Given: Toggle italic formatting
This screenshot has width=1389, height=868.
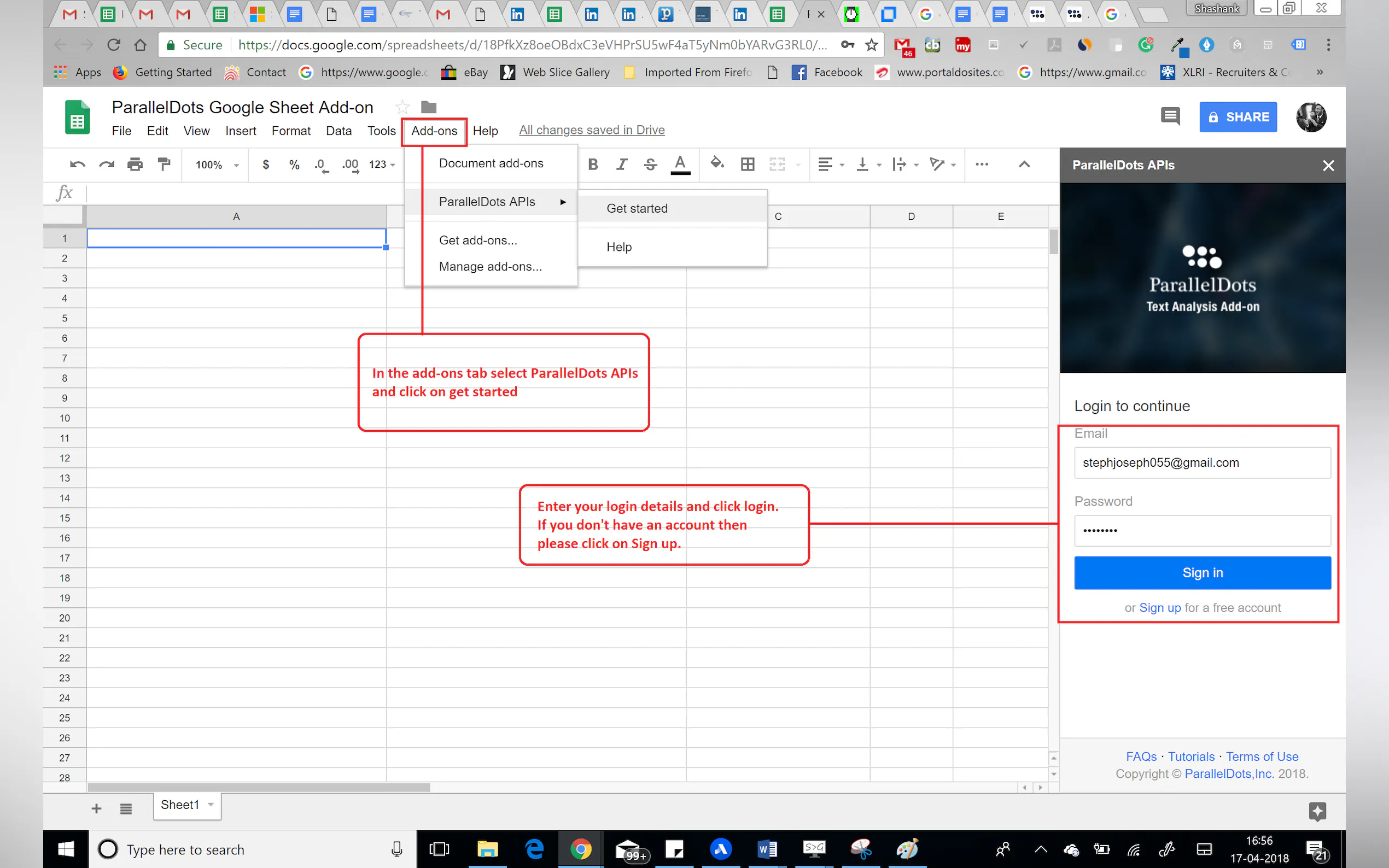Looking at the screenshot, I should (621, 165).
